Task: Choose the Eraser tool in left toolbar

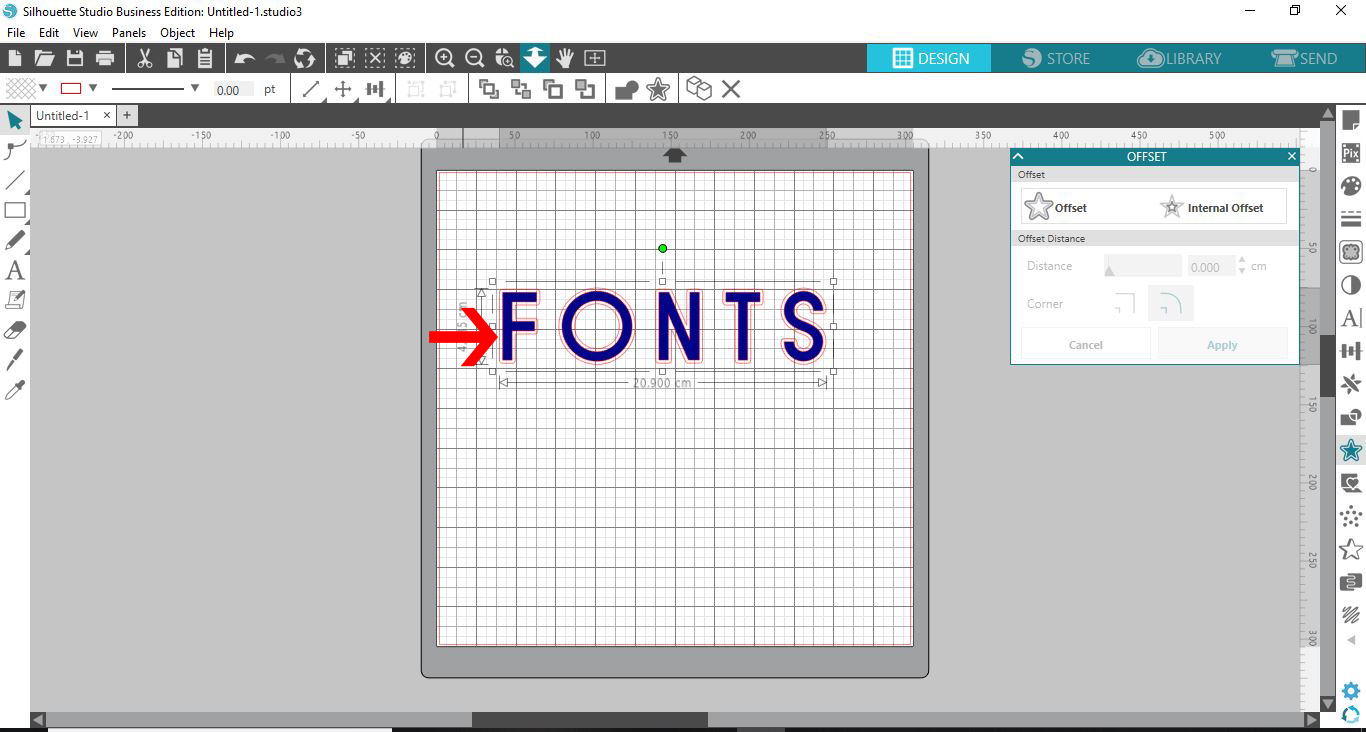Action: point(15,330)
